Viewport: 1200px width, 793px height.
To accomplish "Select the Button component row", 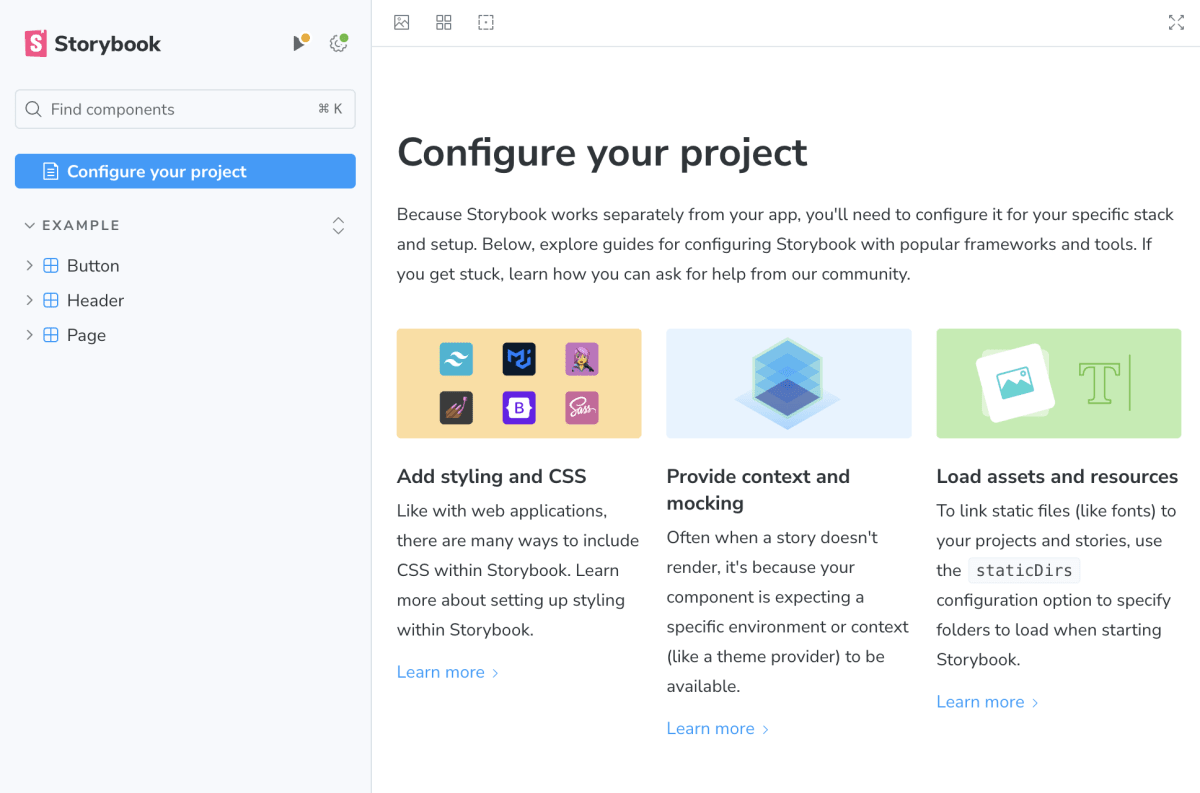I will (185, 266).
